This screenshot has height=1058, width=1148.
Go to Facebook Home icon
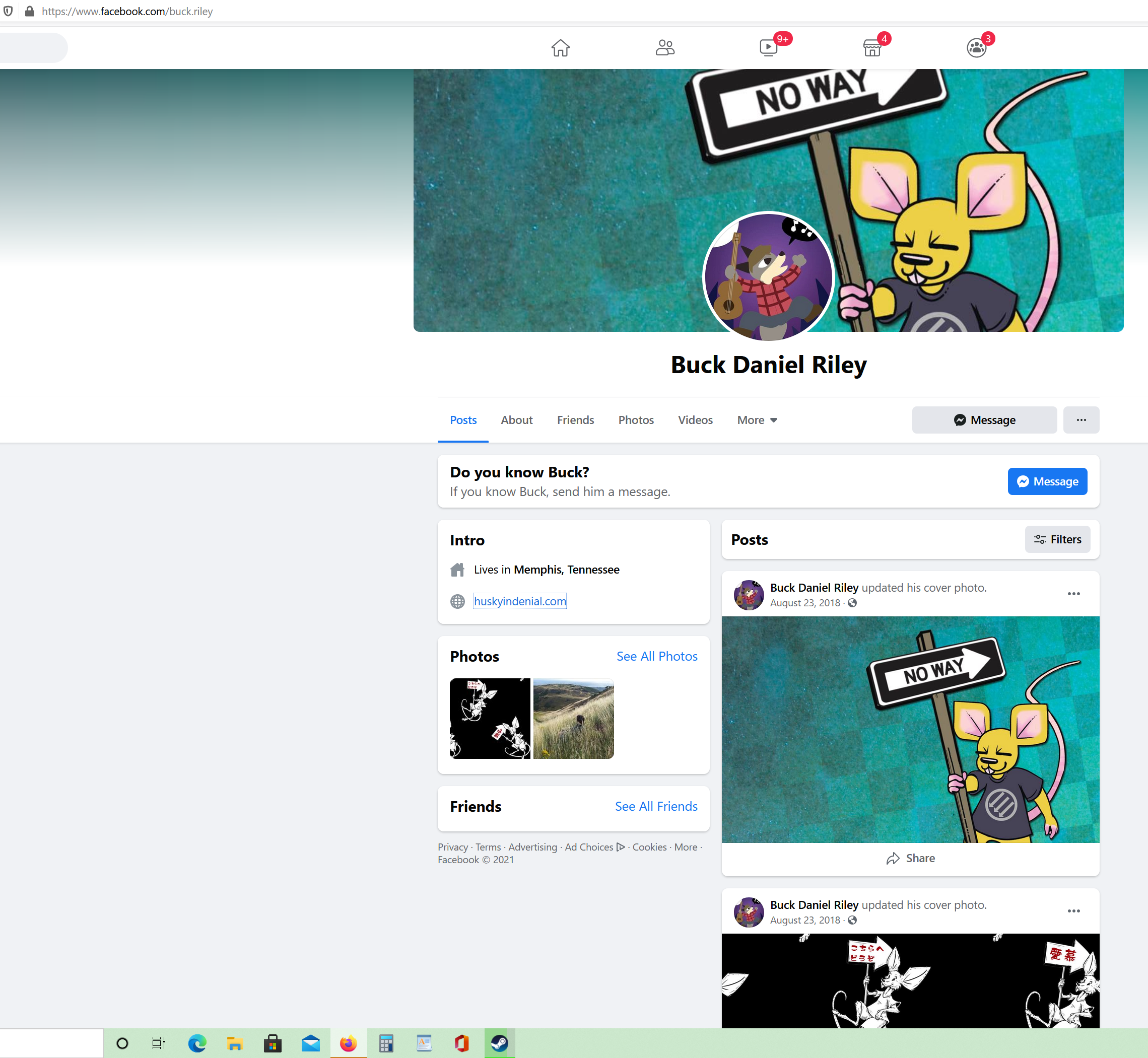[x=561, y=47]
